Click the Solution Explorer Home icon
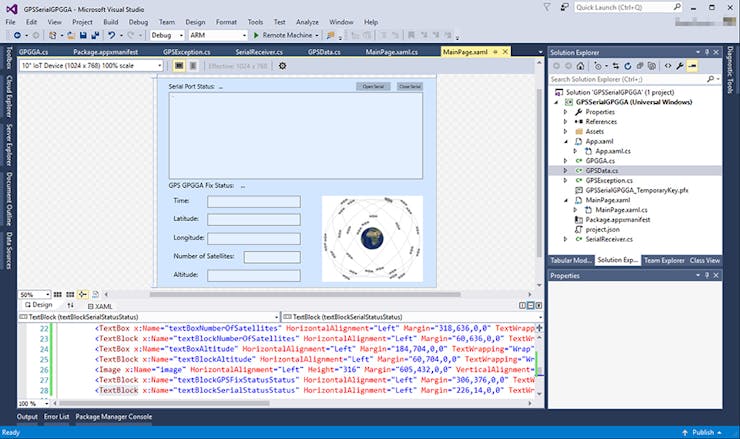 [x=580, y=66]
